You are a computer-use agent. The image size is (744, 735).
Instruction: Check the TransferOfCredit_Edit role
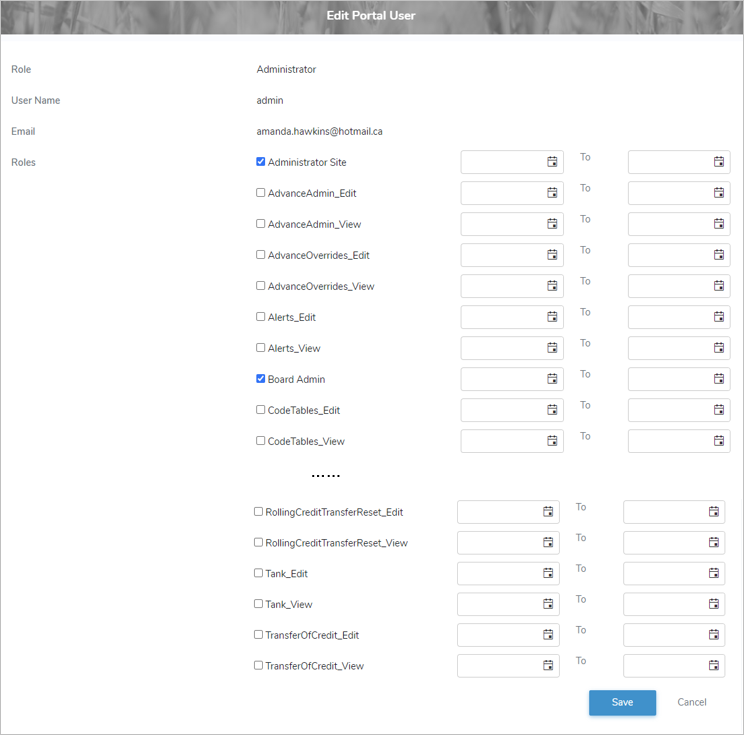(259, 635)
